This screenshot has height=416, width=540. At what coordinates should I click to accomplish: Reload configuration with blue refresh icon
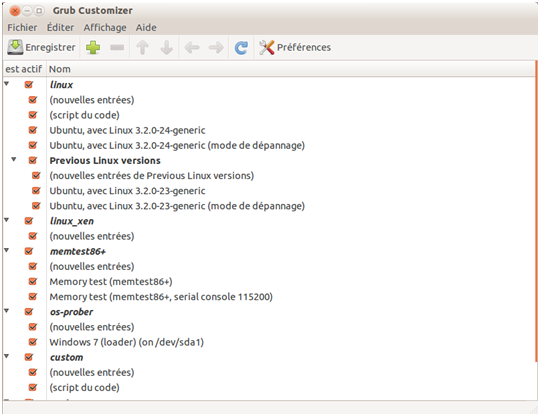pos(241,48)
